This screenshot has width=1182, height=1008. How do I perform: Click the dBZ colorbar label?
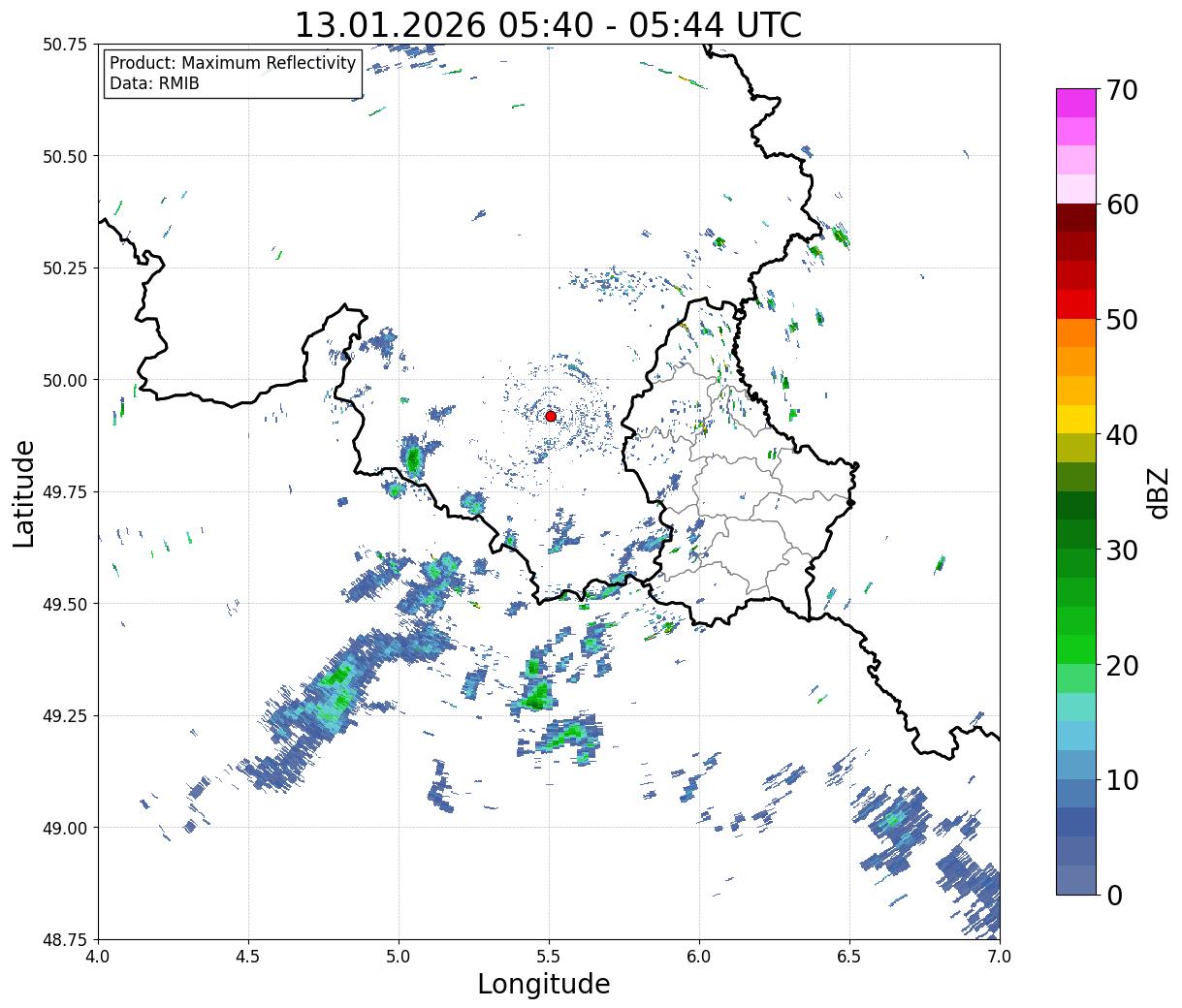pos(1158,492)
